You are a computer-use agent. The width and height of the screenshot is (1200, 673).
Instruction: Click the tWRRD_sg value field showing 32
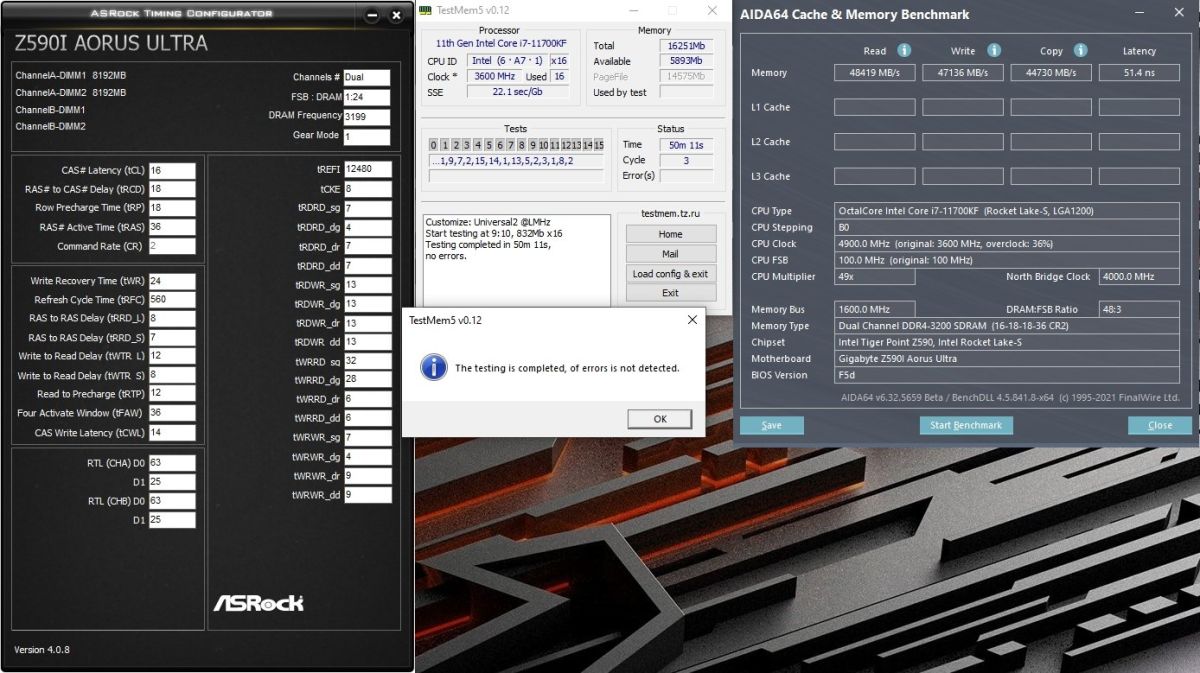pos(368,361)
